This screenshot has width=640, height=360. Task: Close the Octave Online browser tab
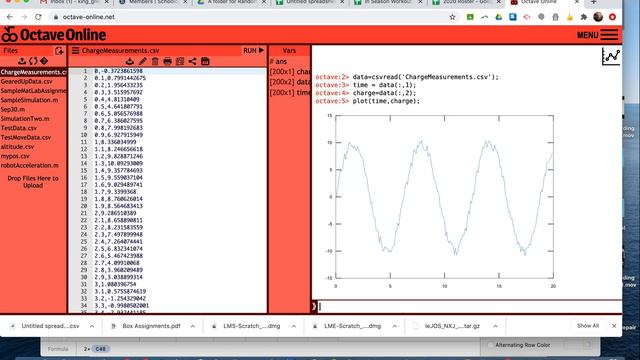coord(576,2)
